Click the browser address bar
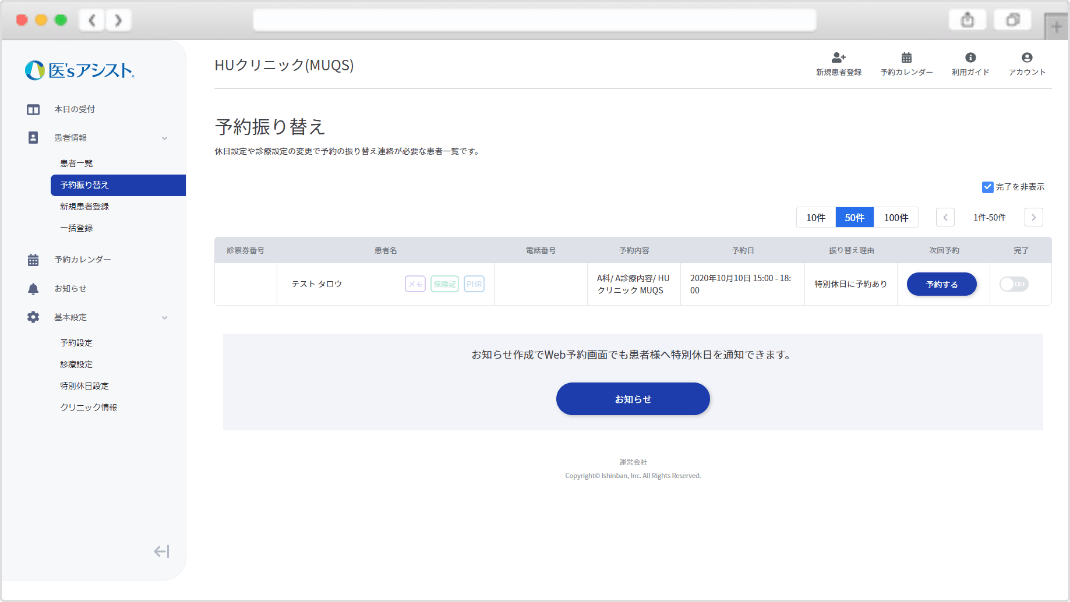Image resolution: width=1070 pixels, height=602 pixels. point(534,20)
